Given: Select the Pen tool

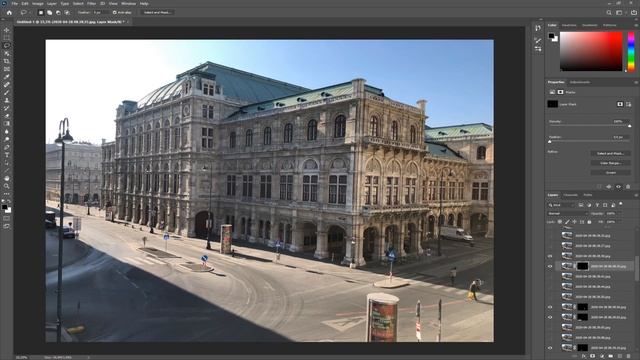Looking at the screenshot, I should point(7,147).
